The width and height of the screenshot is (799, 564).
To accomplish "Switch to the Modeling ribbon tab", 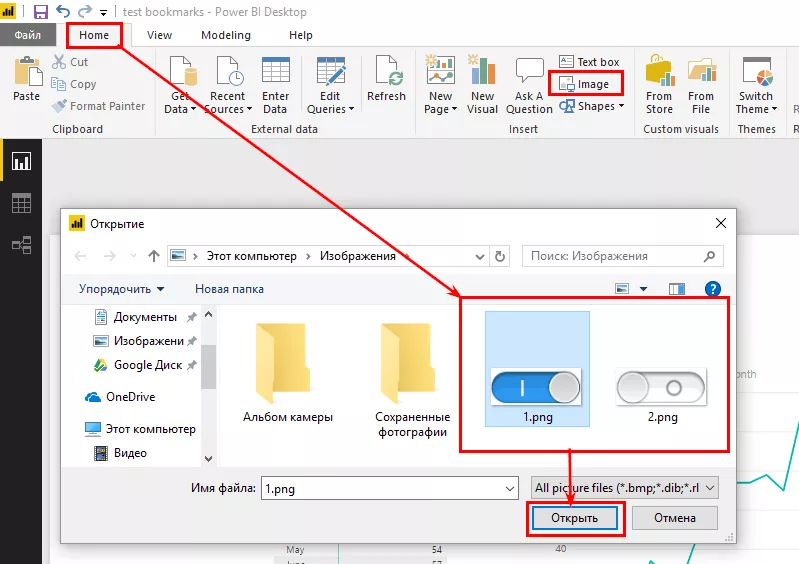I will (x=226, y=35).
